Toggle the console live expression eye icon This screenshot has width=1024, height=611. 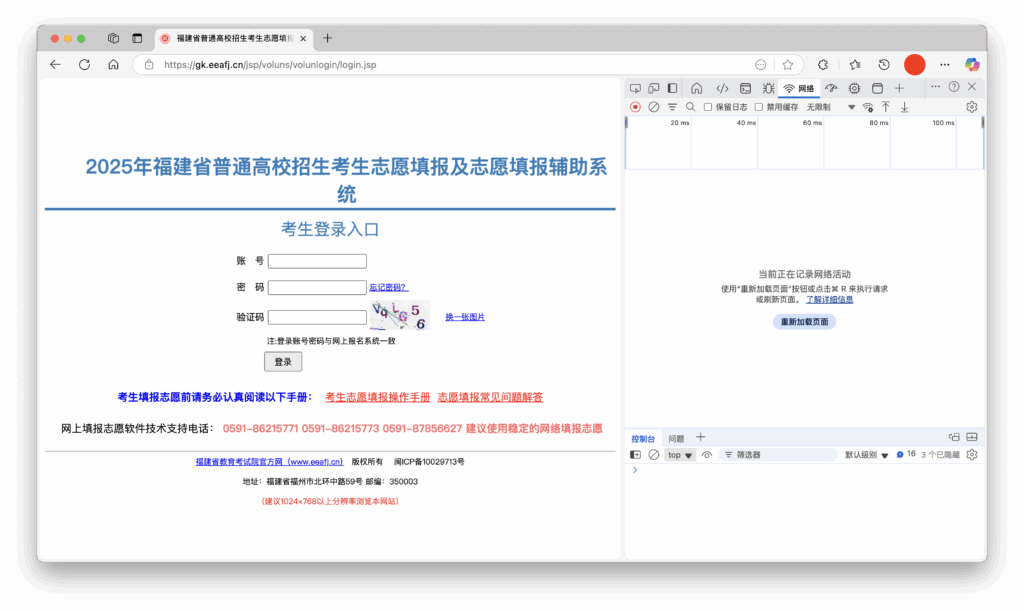point(707,454)
